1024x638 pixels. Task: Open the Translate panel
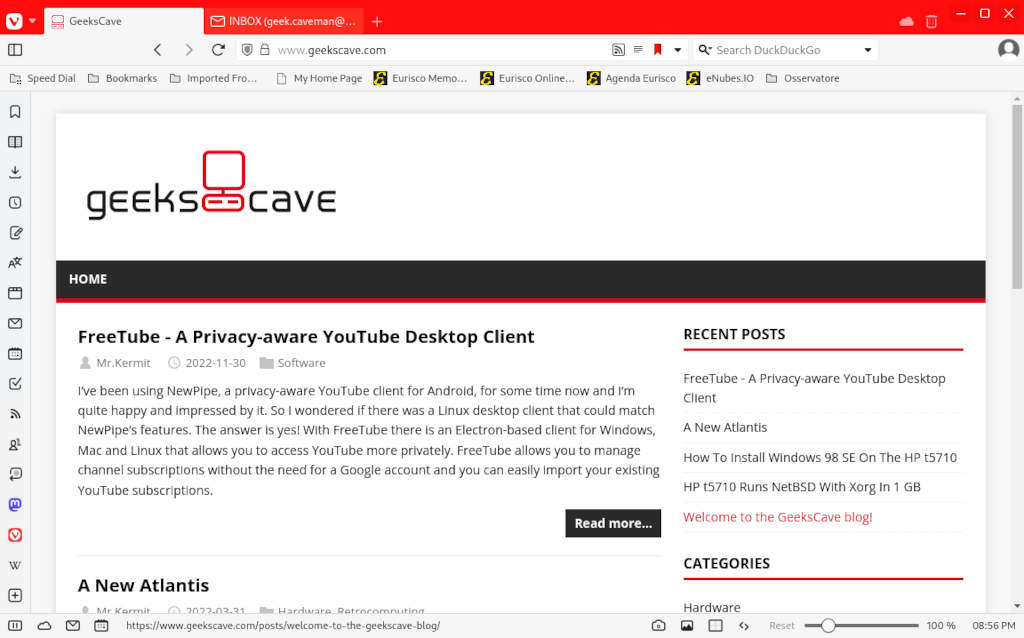point(15,263)
